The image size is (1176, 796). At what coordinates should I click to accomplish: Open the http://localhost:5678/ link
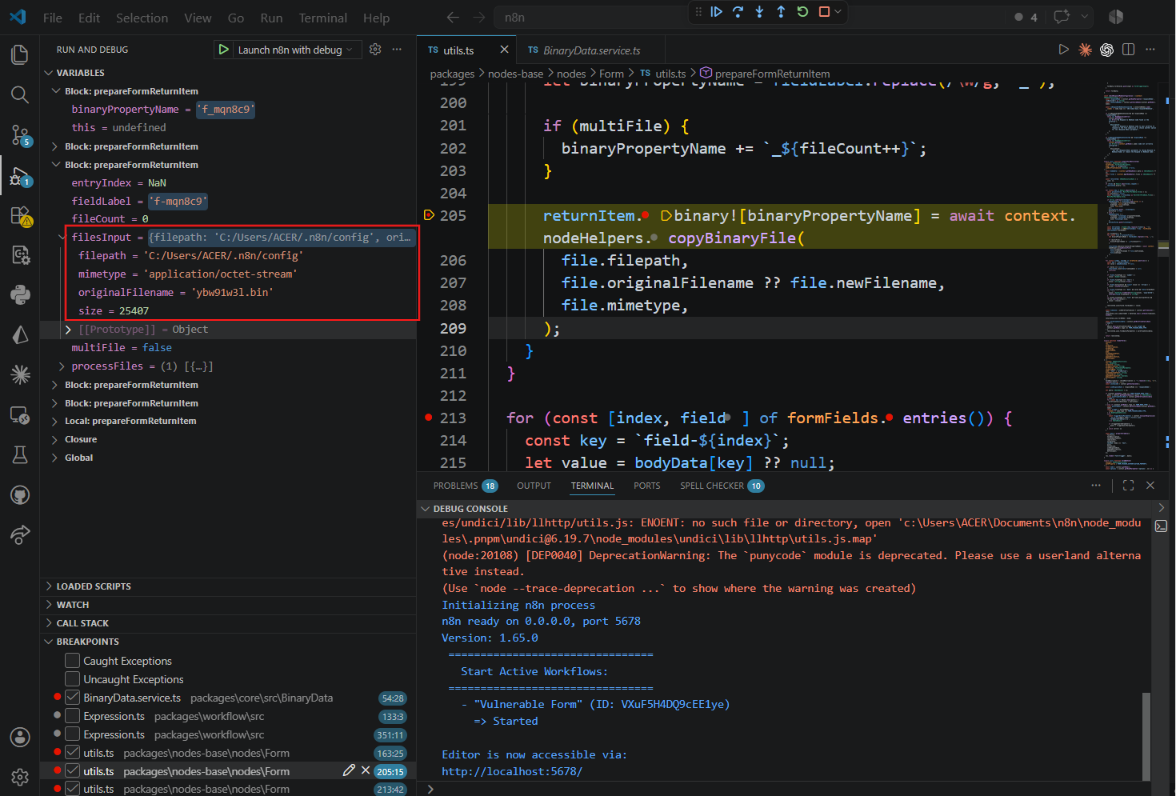tap(512, 771)
